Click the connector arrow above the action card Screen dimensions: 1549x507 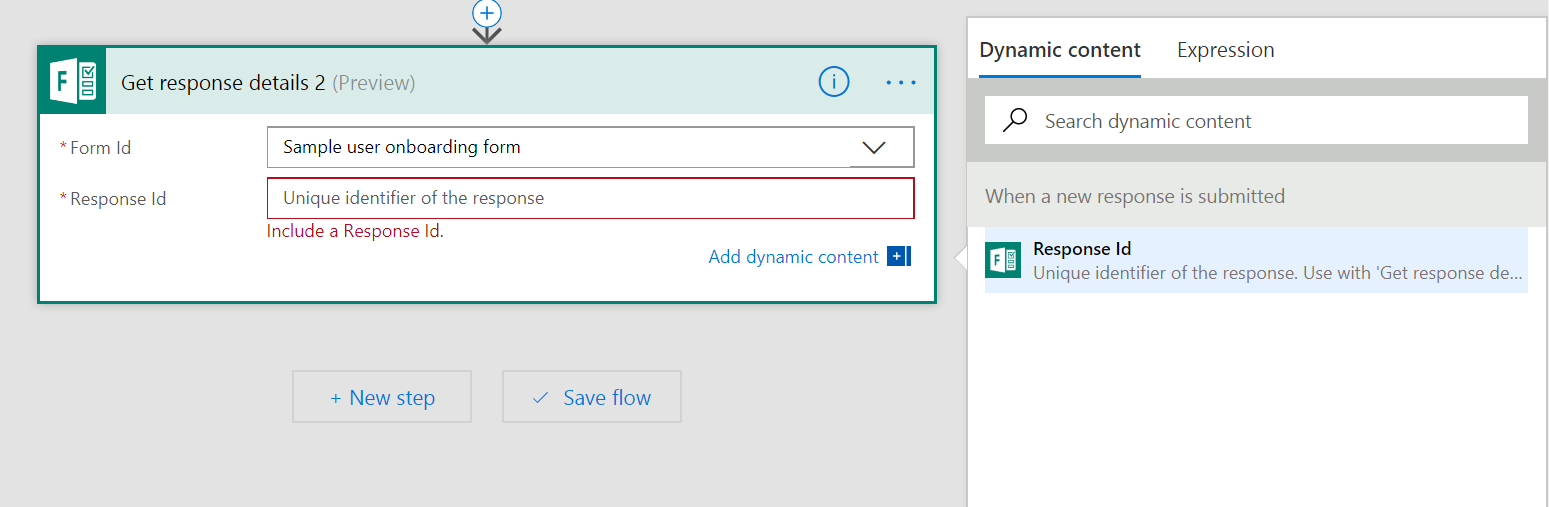486,35
